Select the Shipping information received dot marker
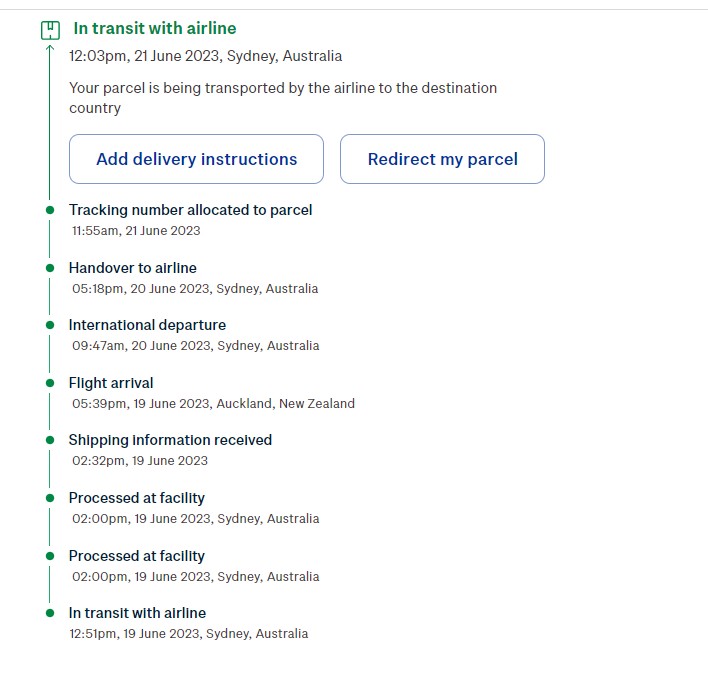This screenshot has width=708, height=677. (49, 440)
